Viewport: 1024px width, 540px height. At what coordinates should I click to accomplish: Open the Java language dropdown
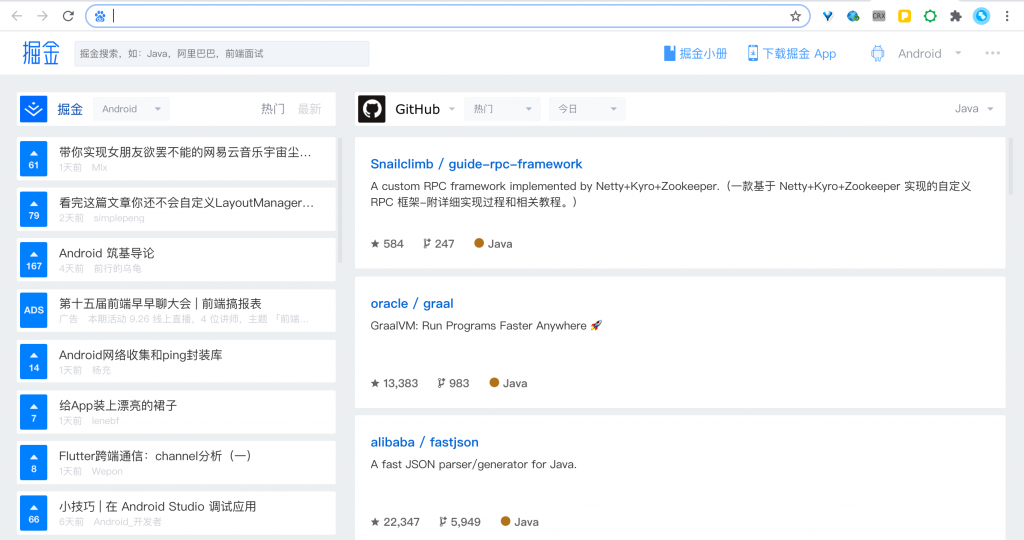pyautogui.click(x=974, y=109)
